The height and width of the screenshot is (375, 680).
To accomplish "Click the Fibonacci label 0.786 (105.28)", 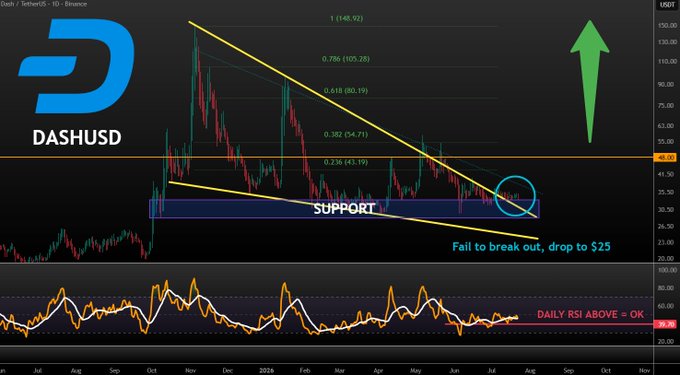I will point(347,59).
